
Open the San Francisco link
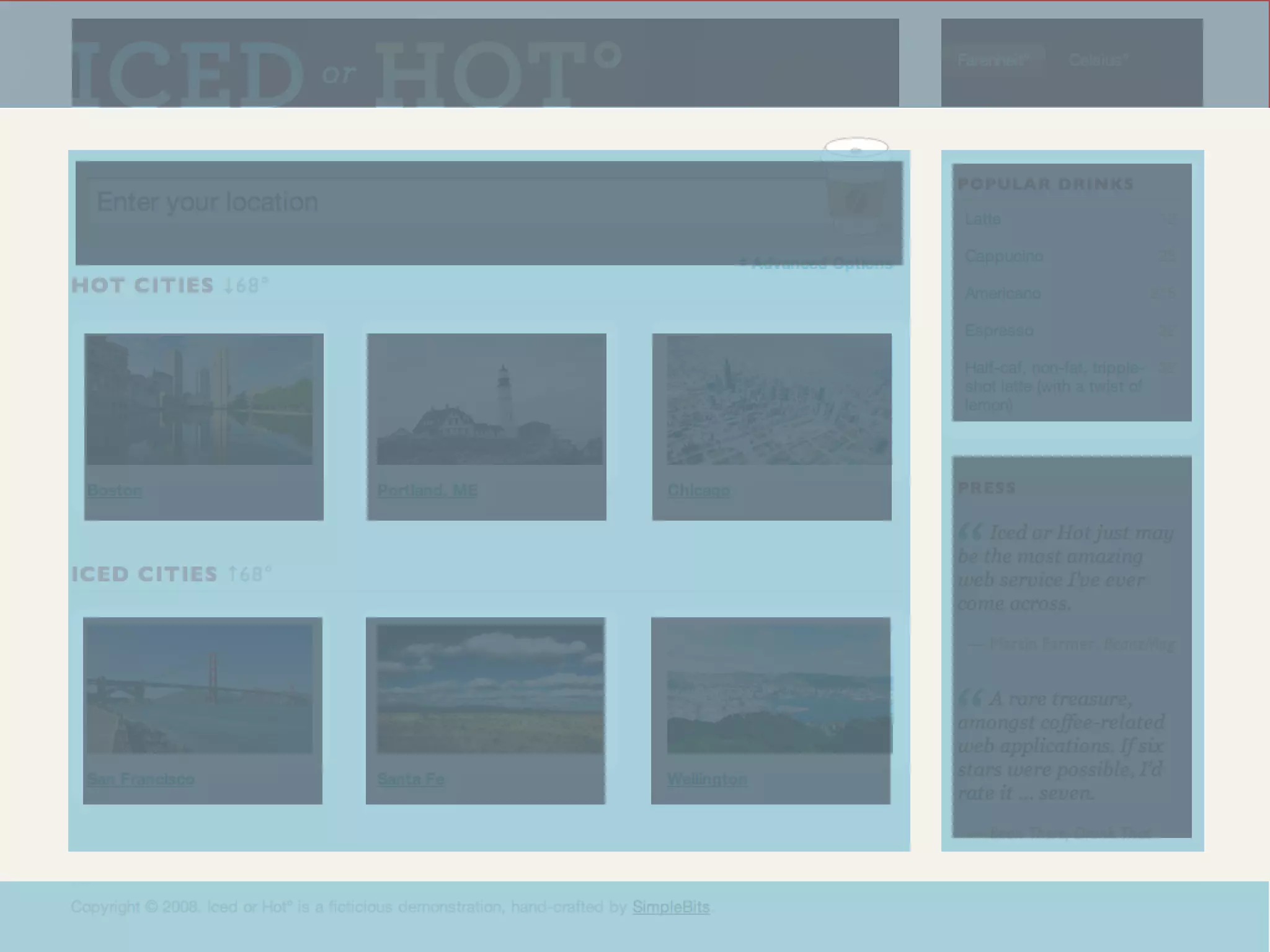pos(141,779)
